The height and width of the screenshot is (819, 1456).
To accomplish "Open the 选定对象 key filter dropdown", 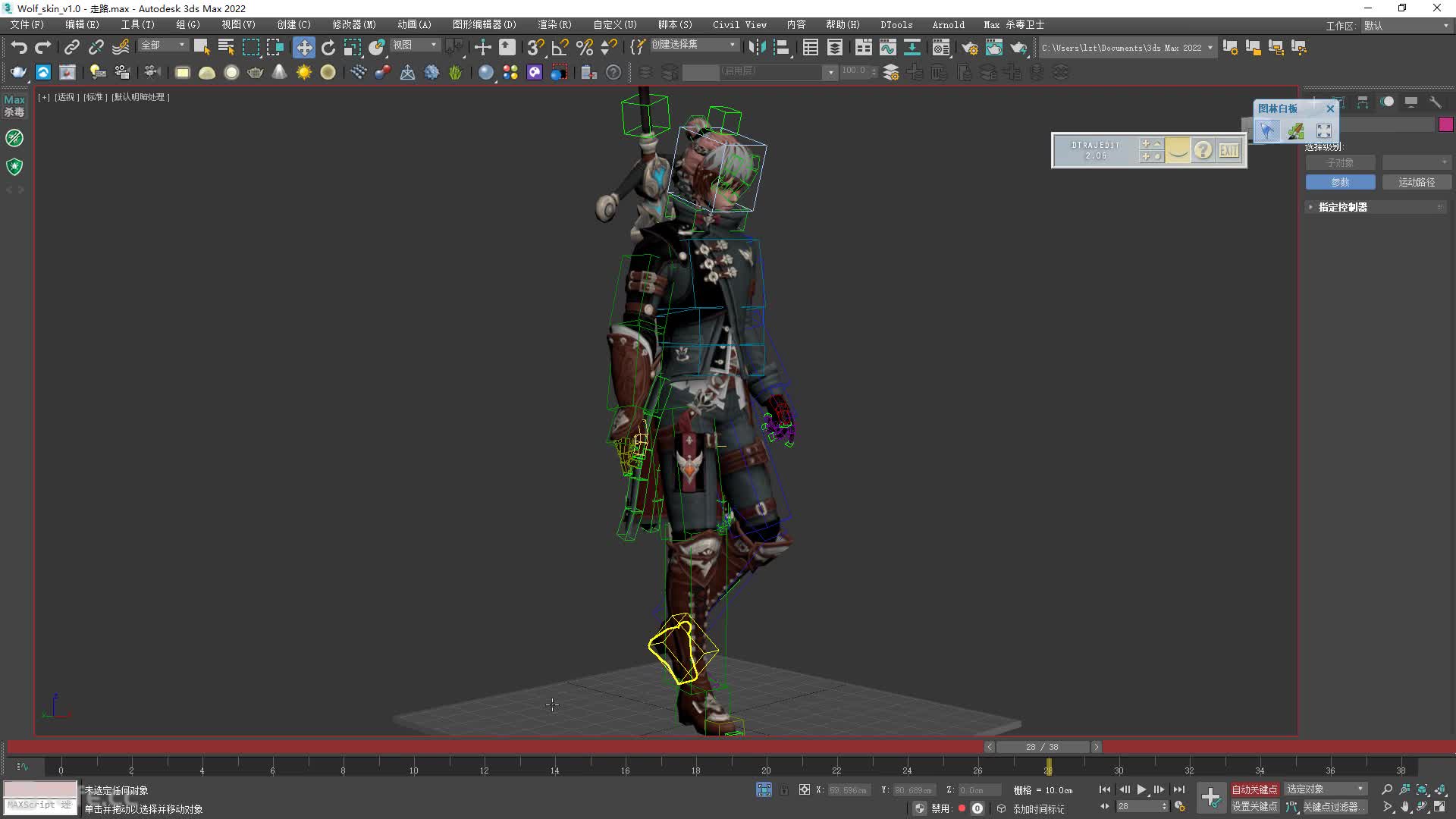I will point(1326,789).
